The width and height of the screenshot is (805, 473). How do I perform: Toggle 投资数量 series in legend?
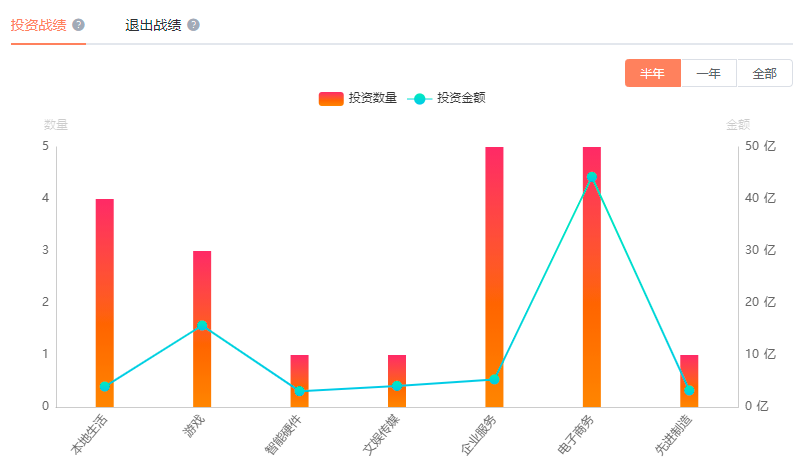point(372,98)
